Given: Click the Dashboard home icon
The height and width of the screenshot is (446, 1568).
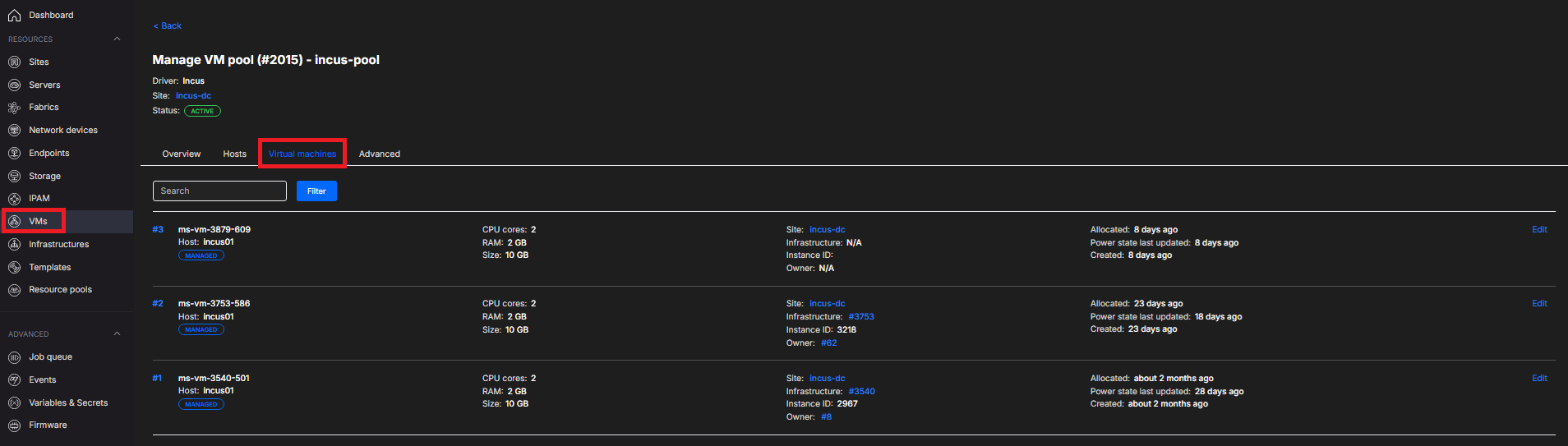Looking at the screenshot, I should (14, 16).
